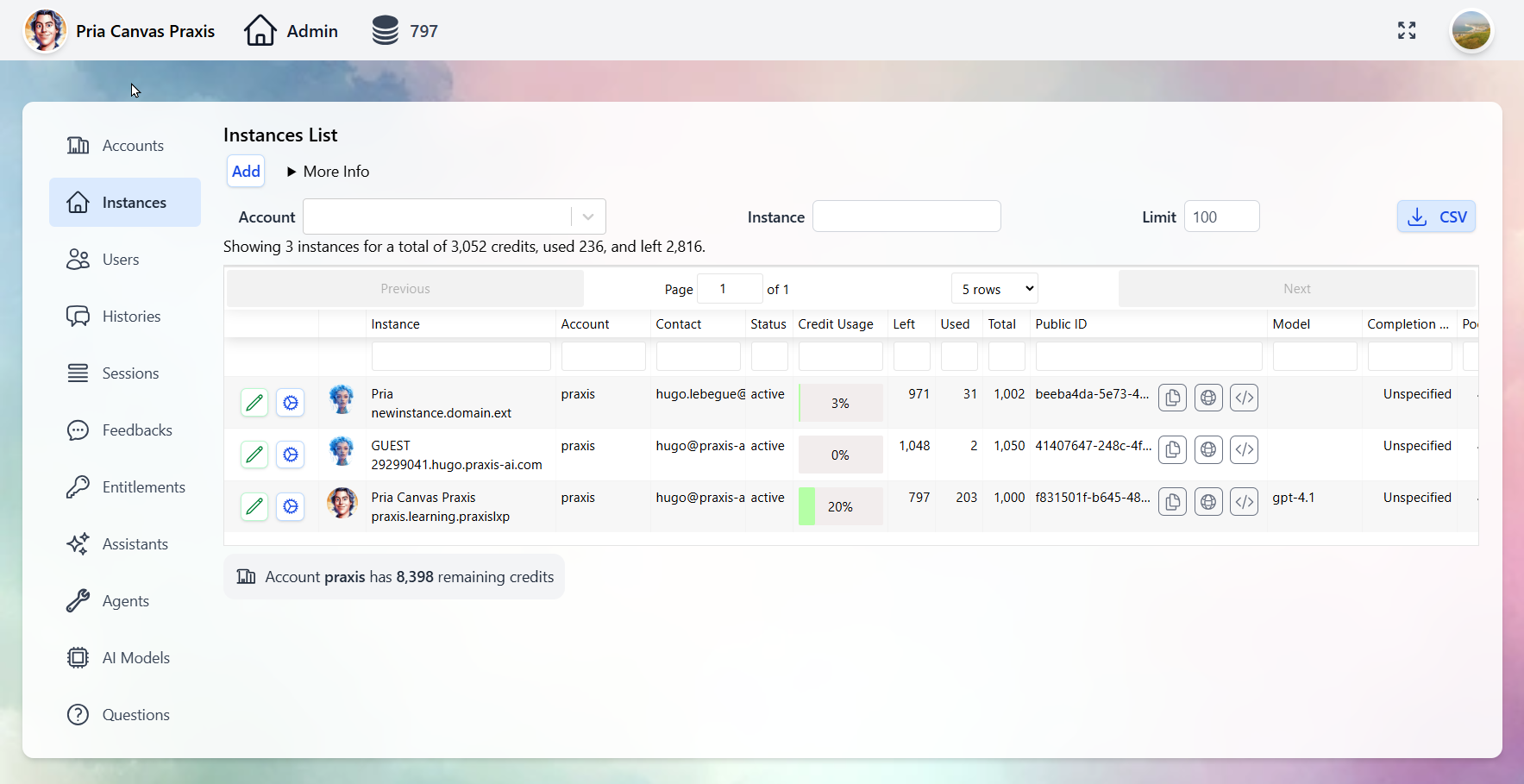Open Feedbacks in sidebar
The image size is (1524, 784).
tap(125, 430)
